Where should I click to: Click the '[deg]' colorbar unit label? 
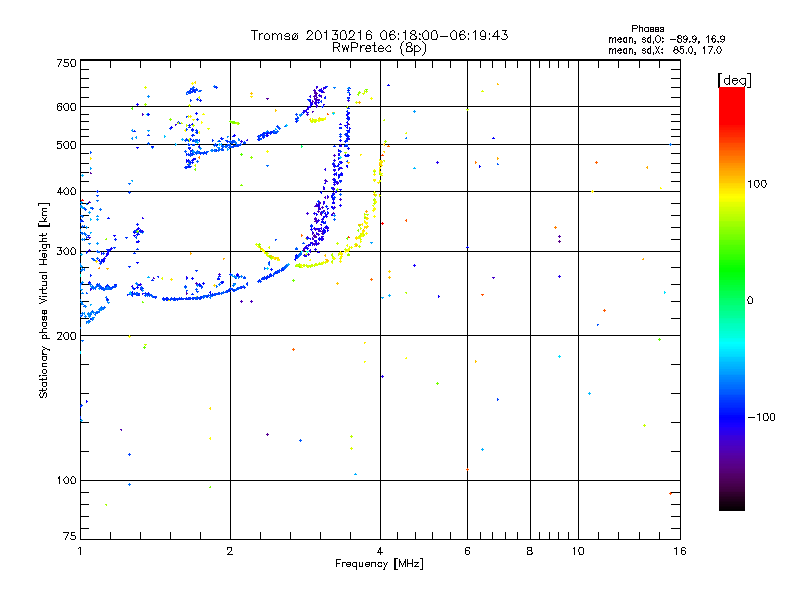coord(734,80)
